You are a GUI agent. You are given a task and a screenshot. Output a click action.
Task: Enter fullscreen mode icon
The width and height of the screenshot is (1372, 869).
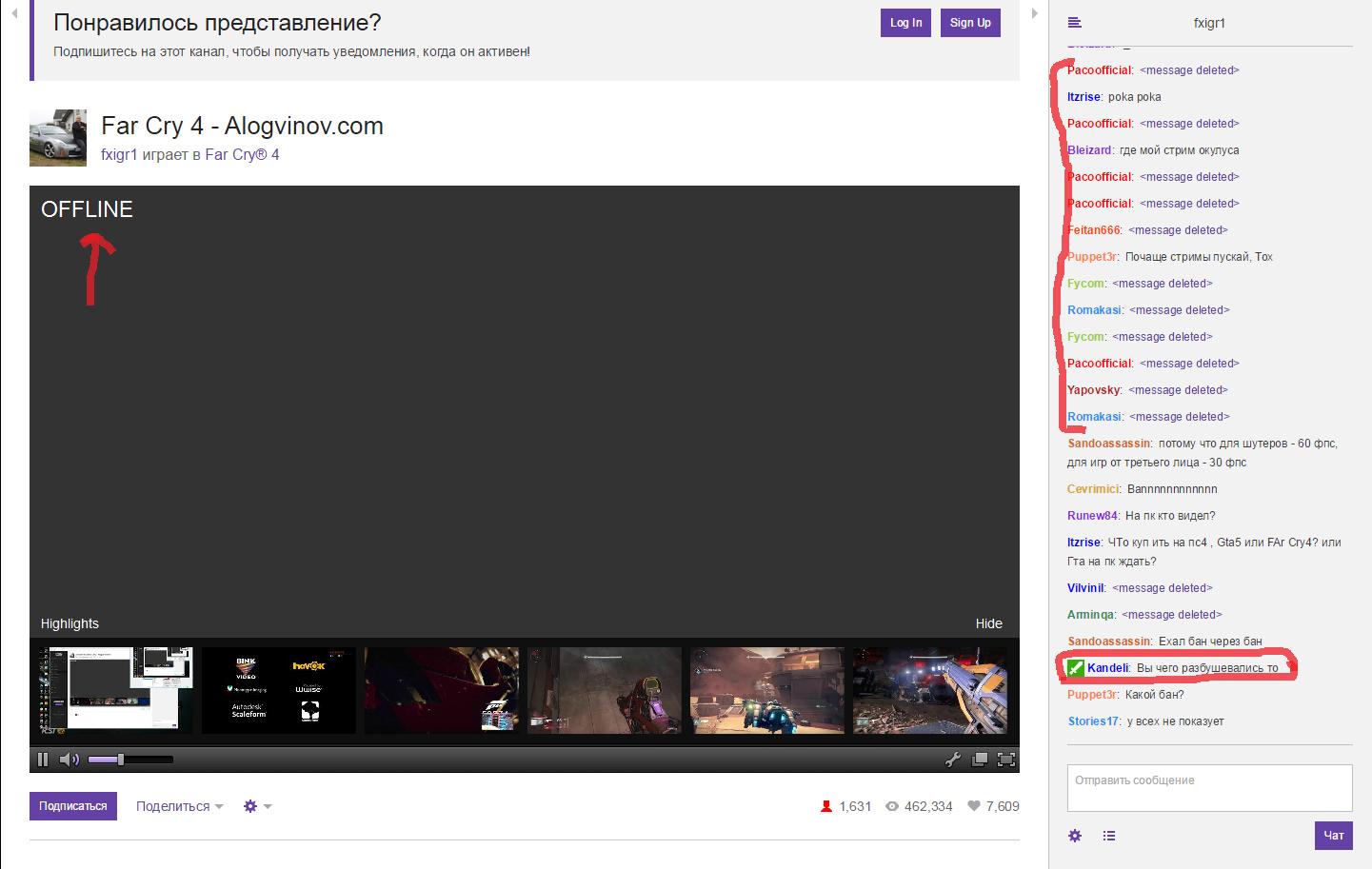click(1006, 760)
